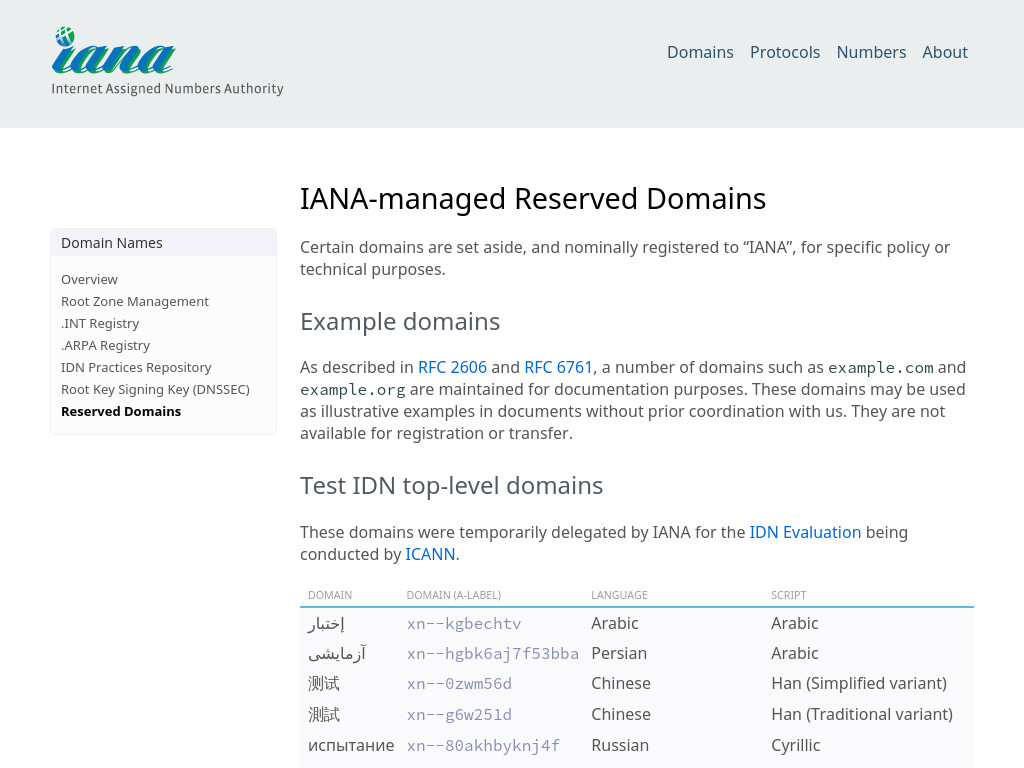The image size is (1024, 768).
Task: Click the Persian language cell
Action: (619, 654)
